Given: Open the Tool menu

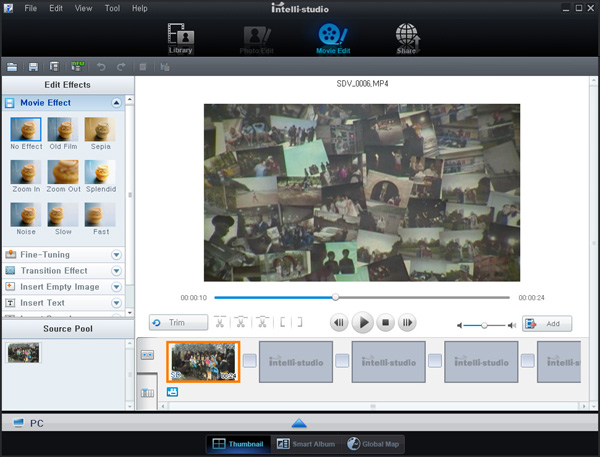Looking at the screenshot, I should pyautogui.click(x=112, y=8).
